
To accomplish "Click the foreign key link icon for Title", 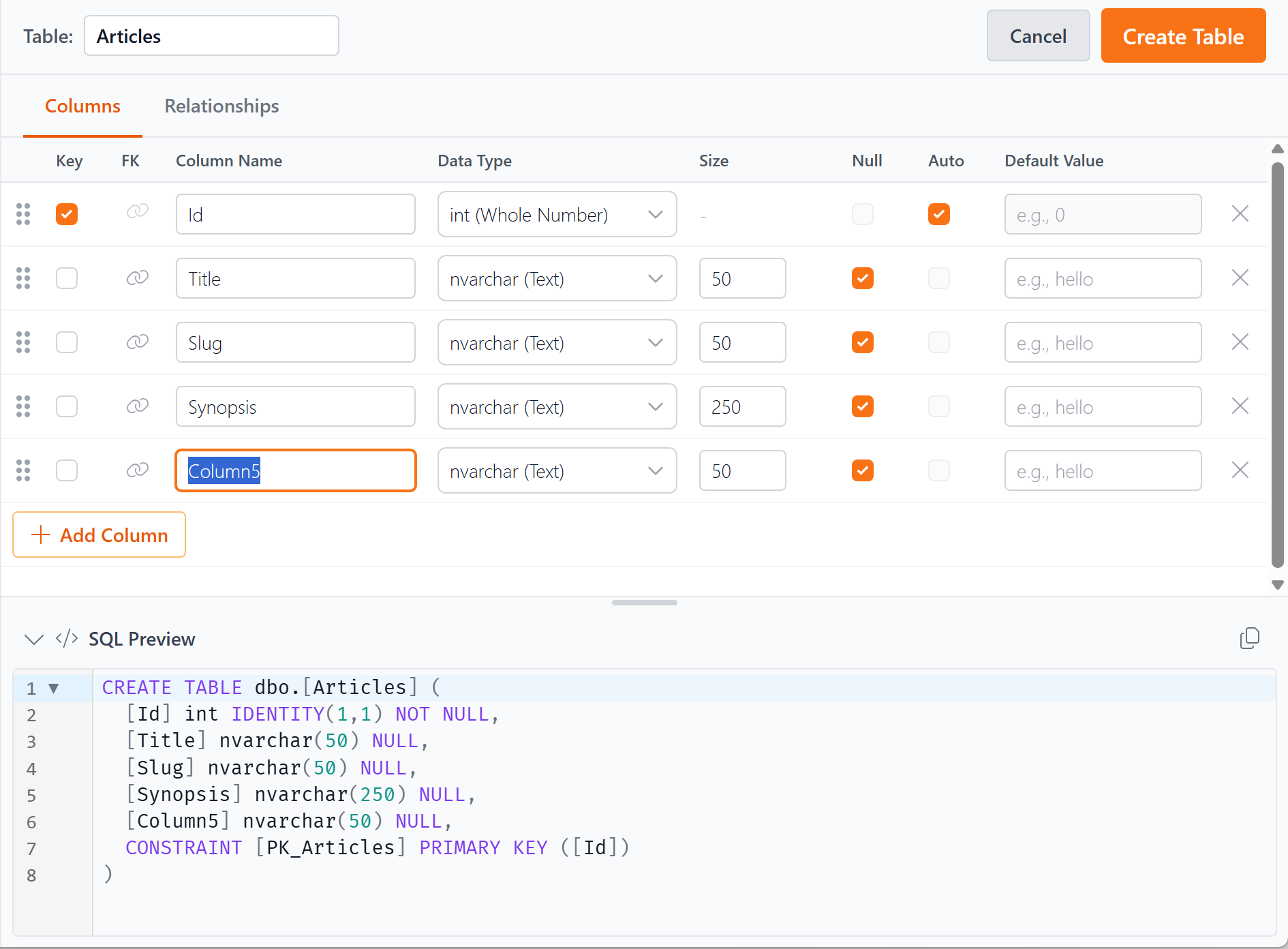I will [138, 277].
